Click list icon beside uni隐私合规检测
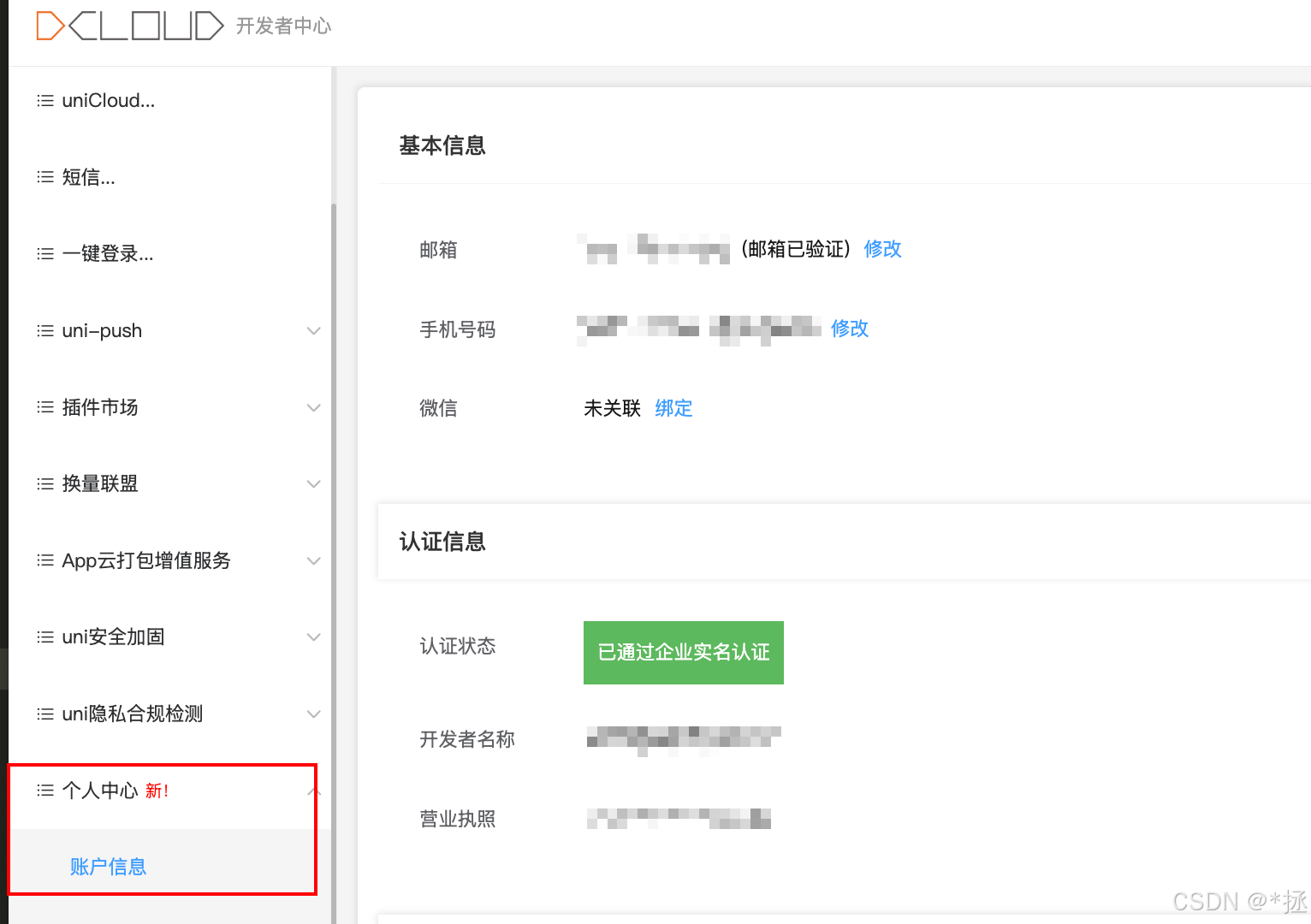Image resolution: width=1311 pixels, height=924 pixels. tap(45, 714)
